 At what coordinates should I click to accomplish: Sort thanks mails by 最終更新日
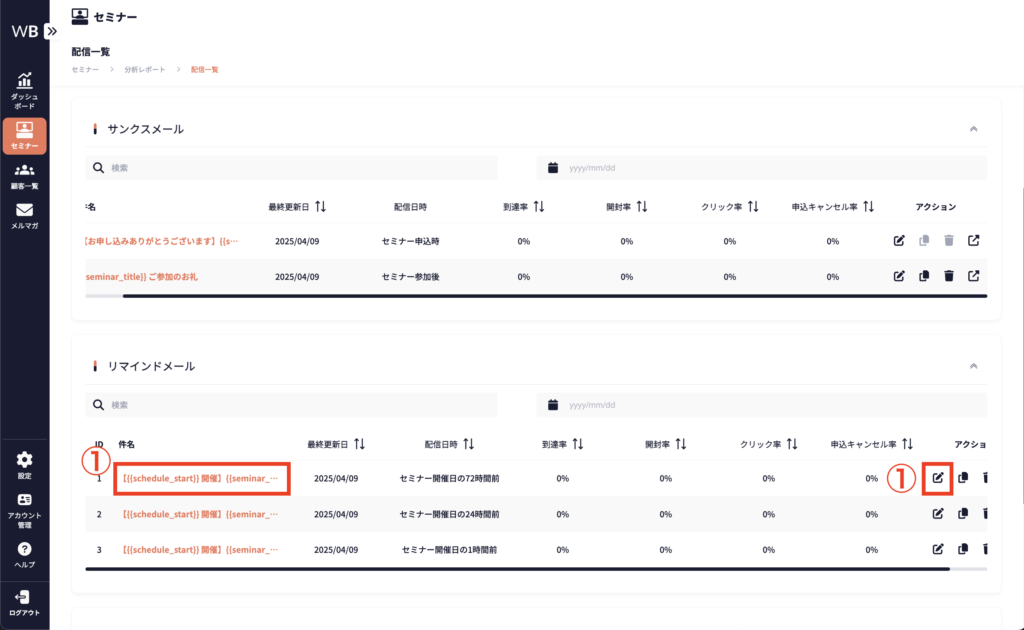[x=320, y=207]
